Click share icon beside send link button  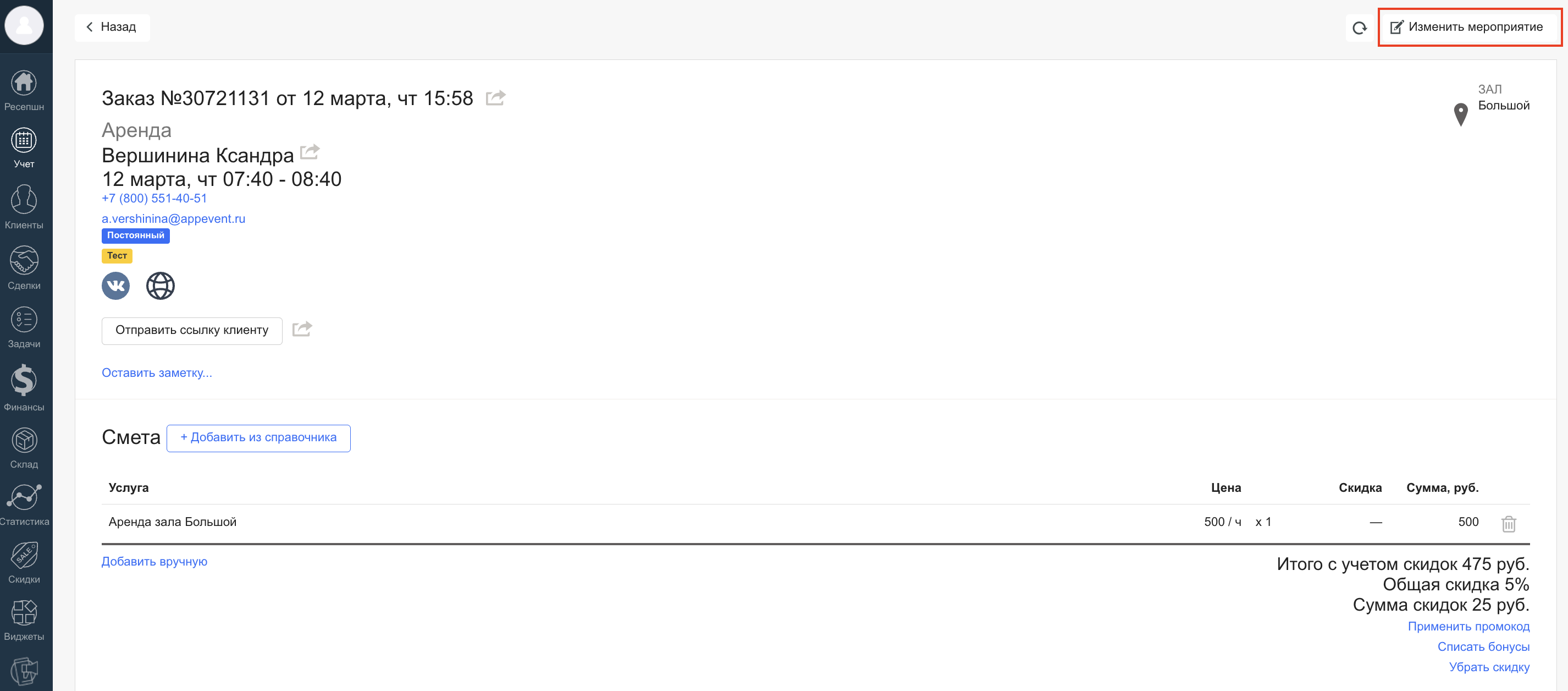[302, 329]
